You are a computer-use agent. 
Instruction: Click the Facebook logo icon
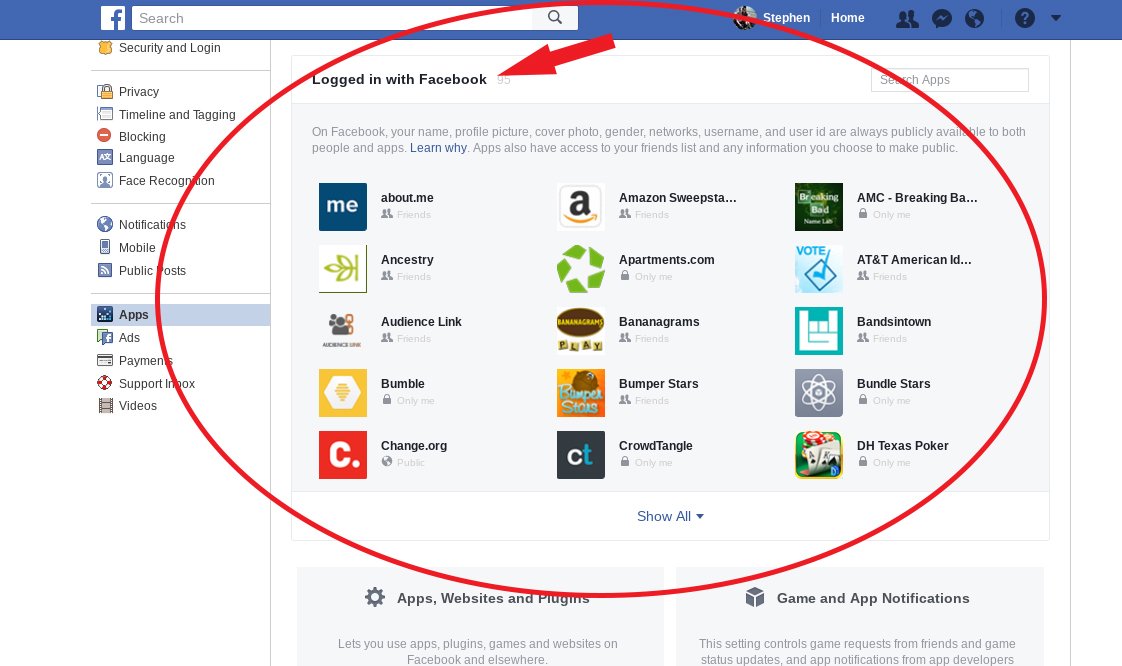(x=113, y=18)
